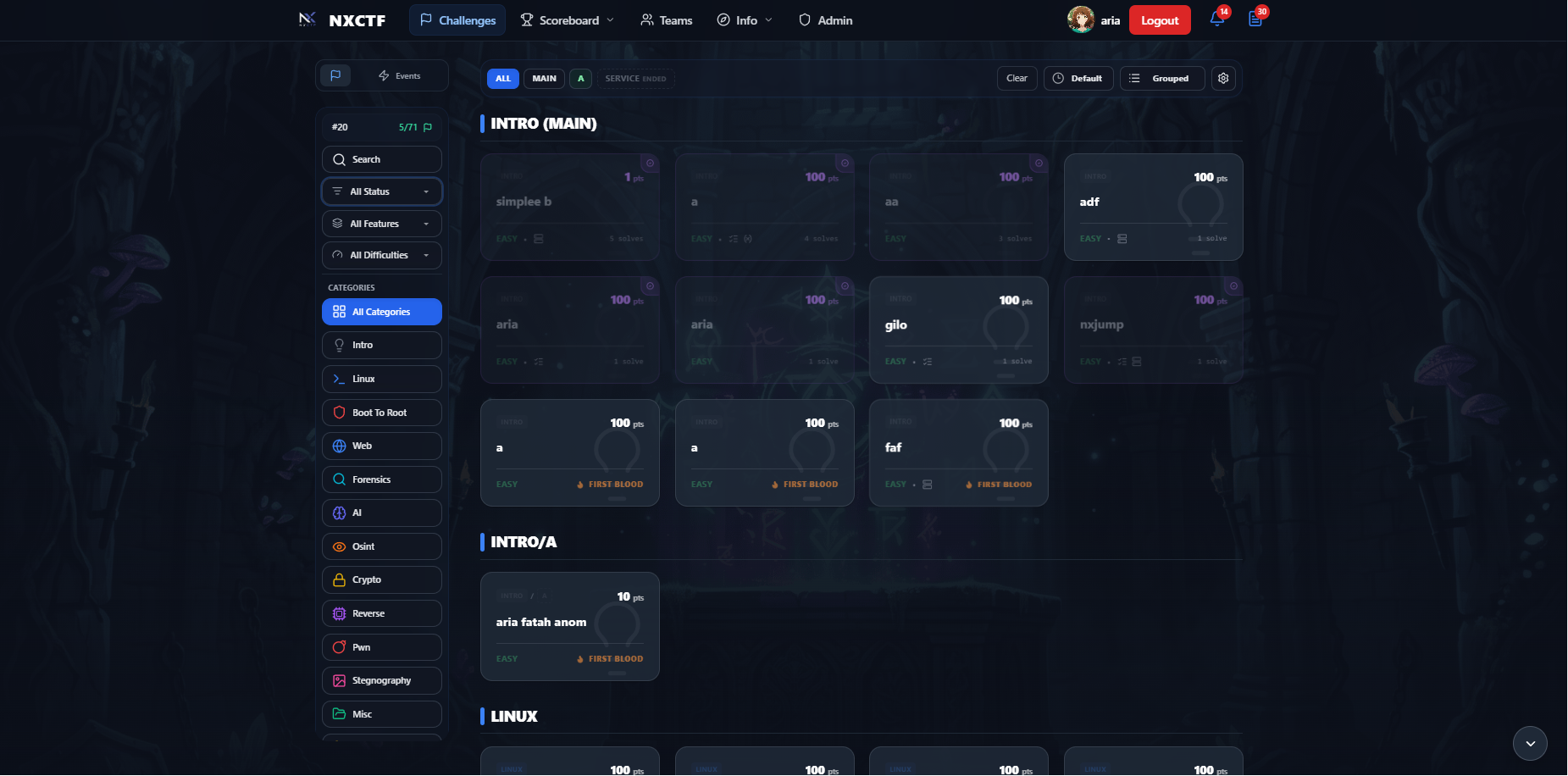Click the checklist icon on gilo card
Image resolution: width=1568 pixels, height=776 pixels.
(x=928, y=362)
